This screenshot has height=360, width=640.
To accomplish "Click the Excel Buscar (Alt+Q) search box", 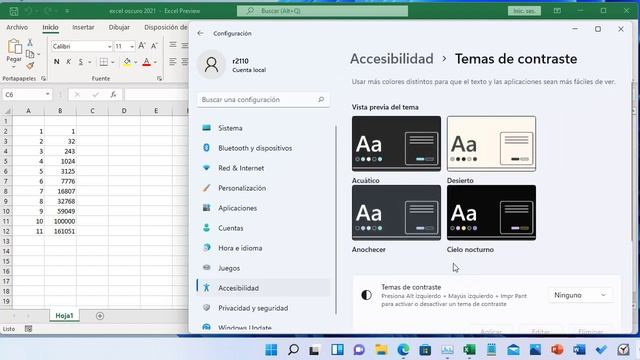I will coord(322,11).
